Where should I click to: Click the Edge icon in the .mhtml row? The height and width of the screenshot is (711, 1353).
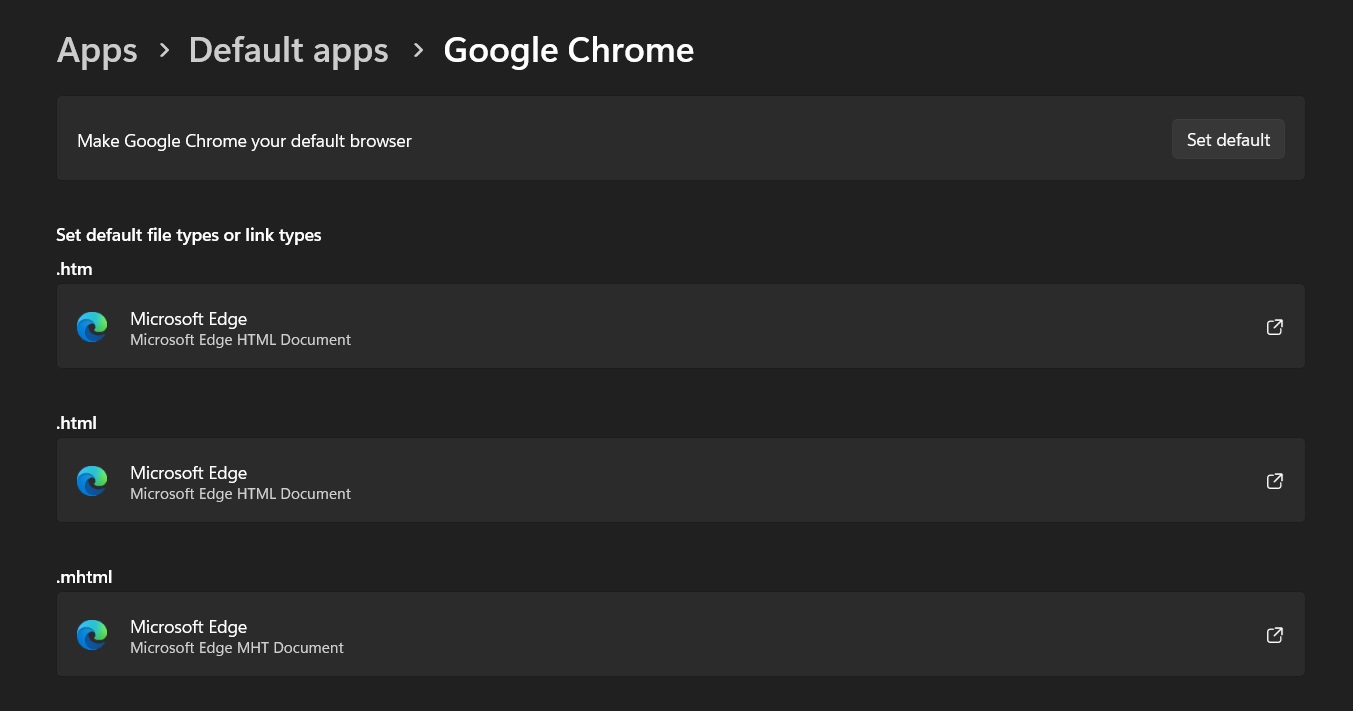[92, 635]
